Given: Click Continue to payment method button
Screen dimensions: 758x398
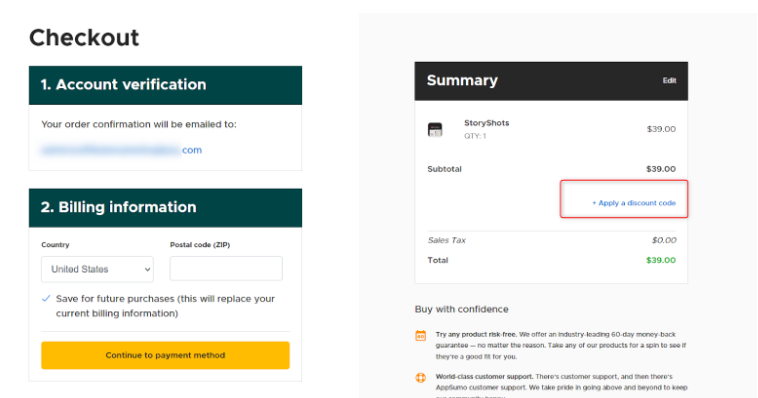Looking at the screenshot, I should pos(165,355).
